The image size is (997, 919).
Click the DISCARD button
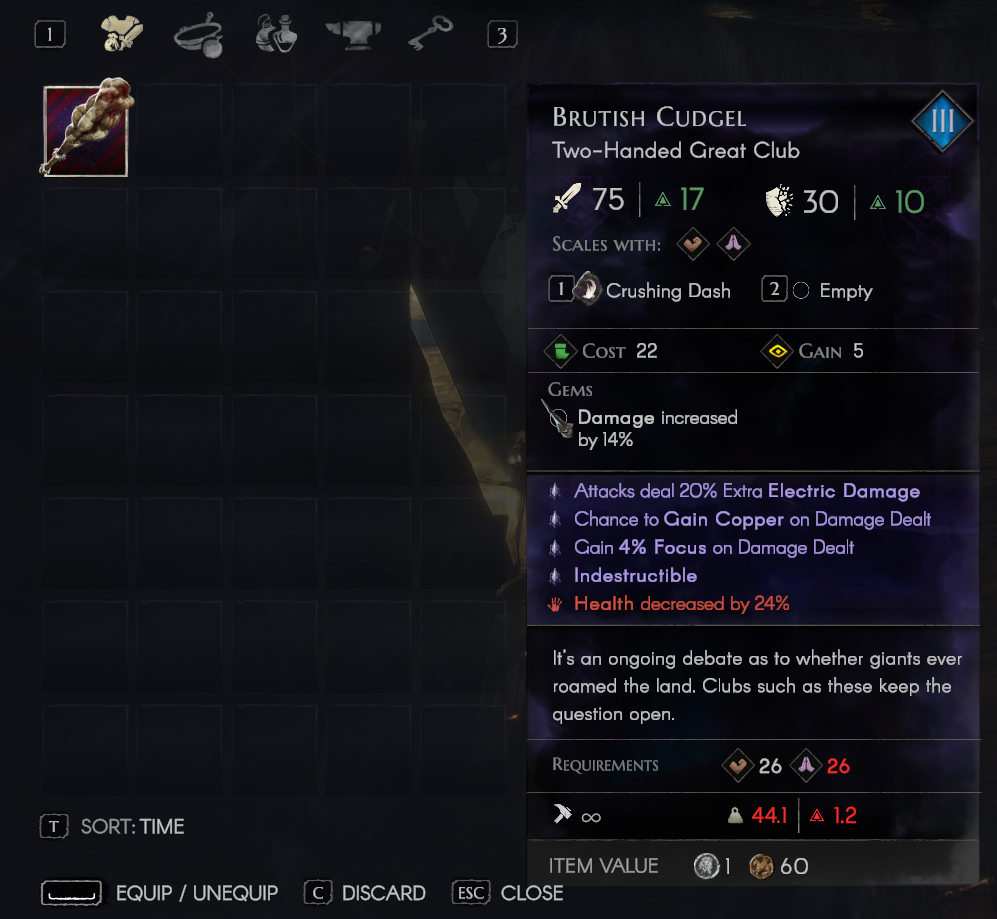tap(365, 893)
